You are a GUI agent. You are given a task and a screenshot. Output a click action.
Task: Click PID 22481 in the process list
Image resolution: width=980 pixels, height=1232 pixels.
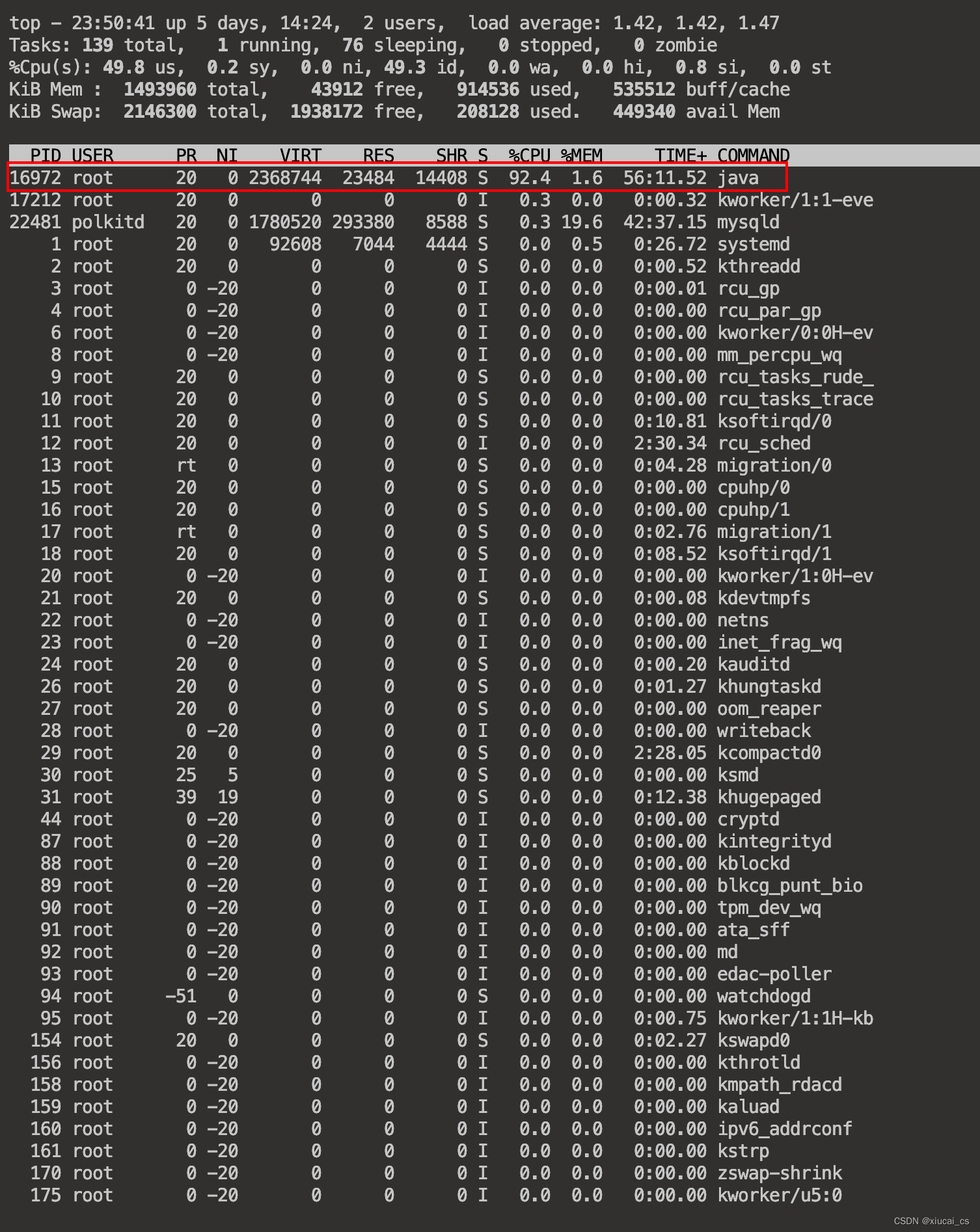pos(35,222)
